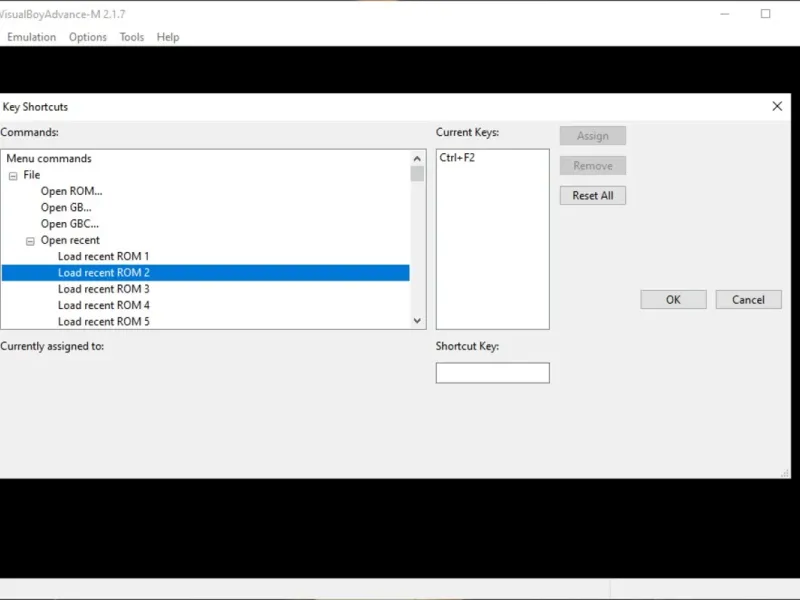
Task: Maximize the VisualBoyAdvance-M window
Action: [x=765, y=14]
